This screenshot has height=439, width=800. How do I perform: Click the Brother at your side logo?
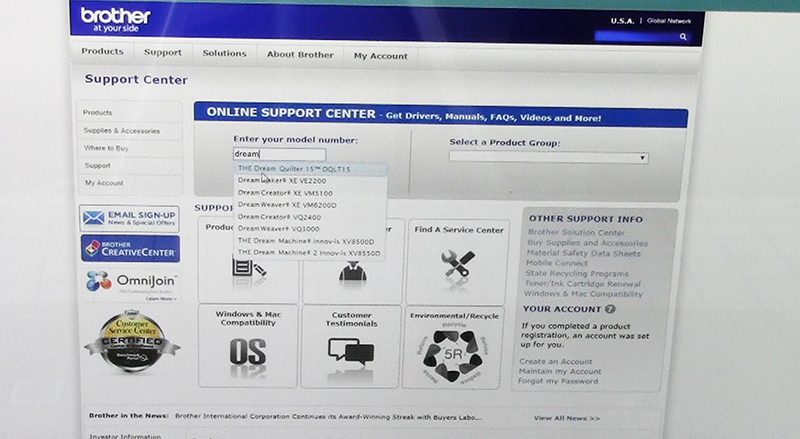click(x=116, y=20)
